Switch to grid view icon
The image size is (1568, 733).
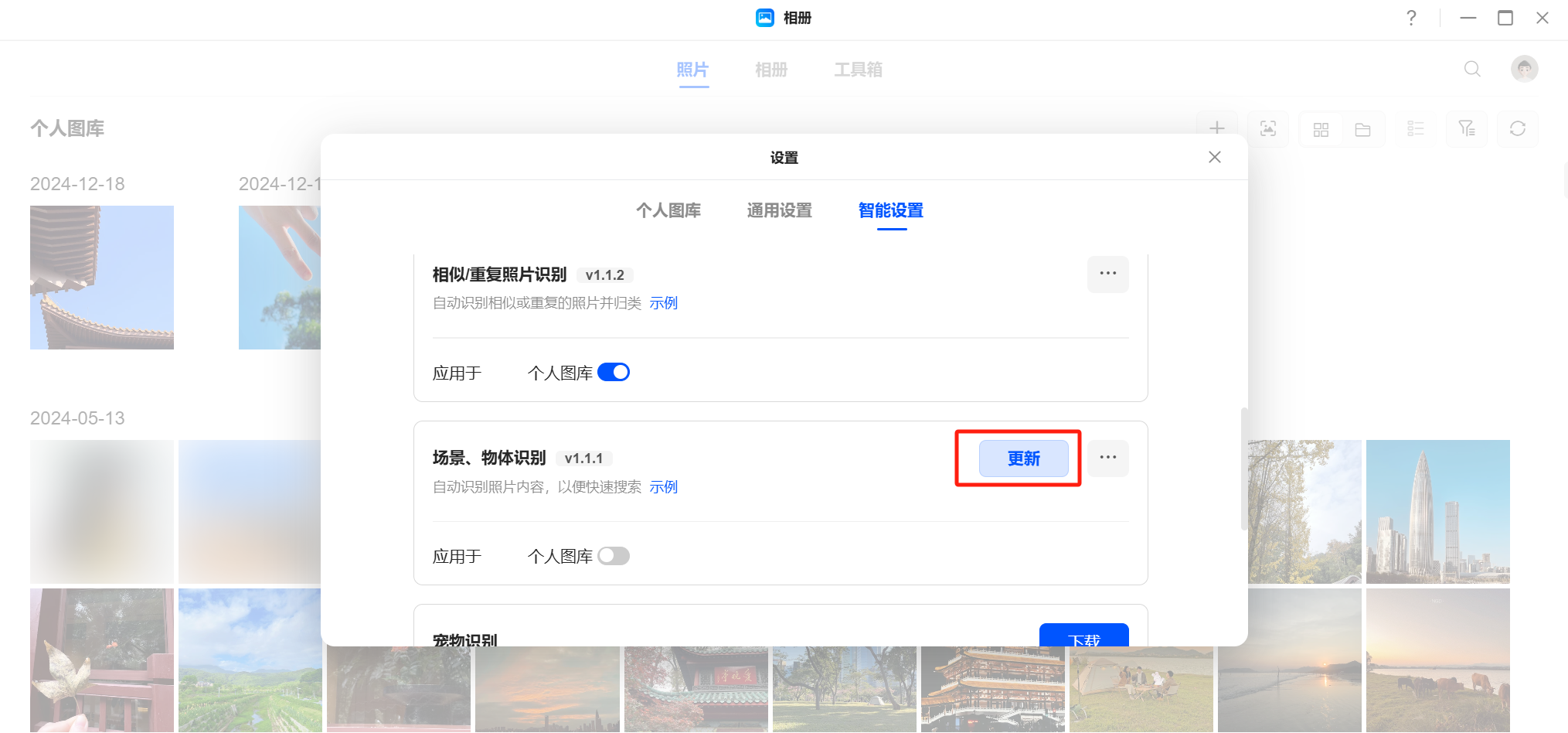coord(1321,129)
